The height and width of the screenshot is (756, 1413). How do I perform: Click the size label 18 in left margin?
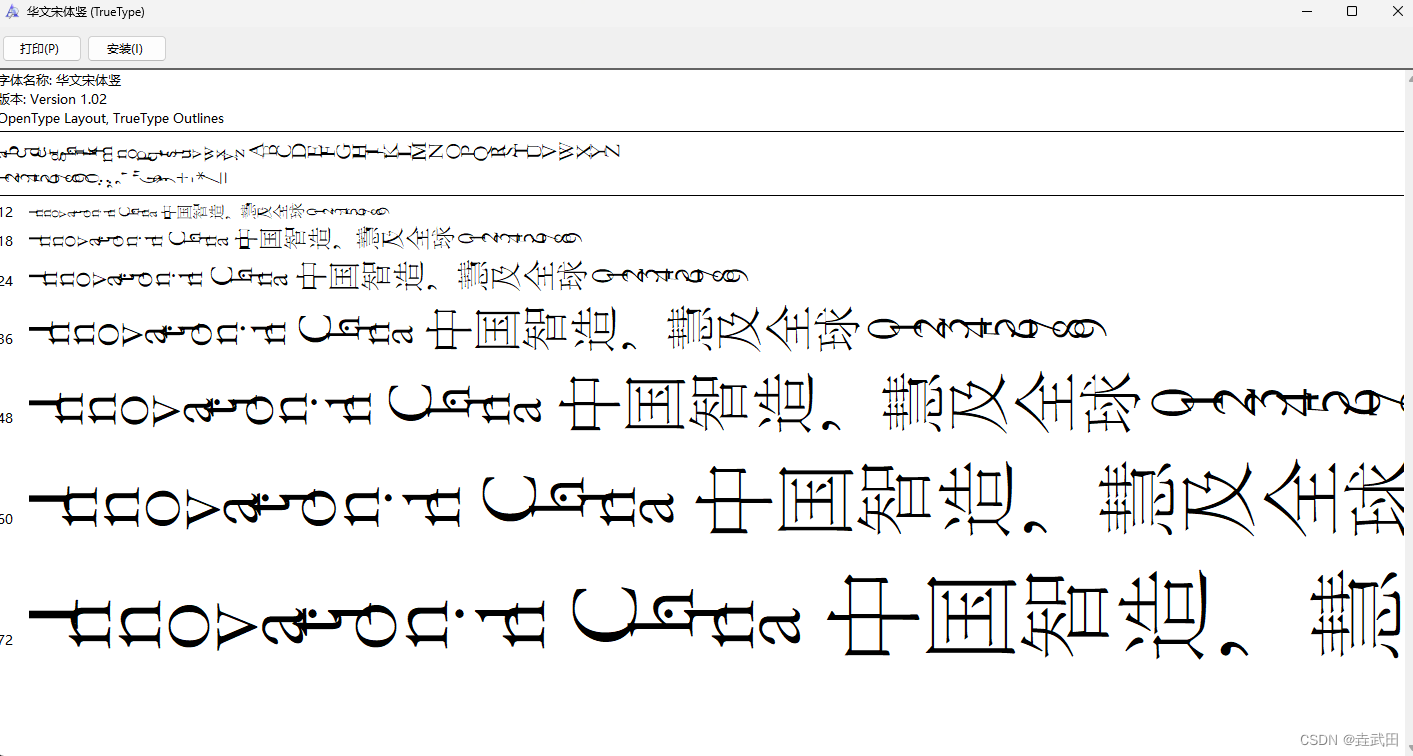(4, 240)
